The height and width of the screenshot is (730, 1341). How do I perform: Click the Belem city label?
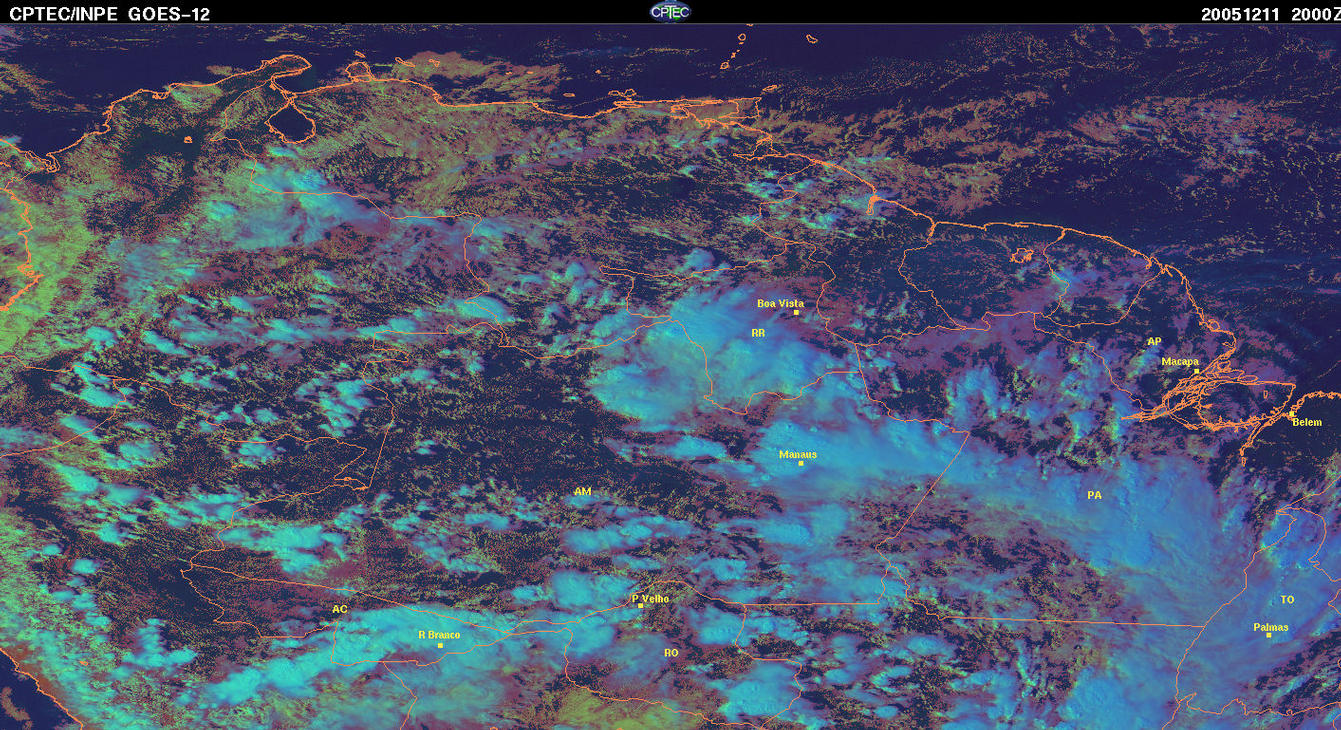tap(1307, 422)
